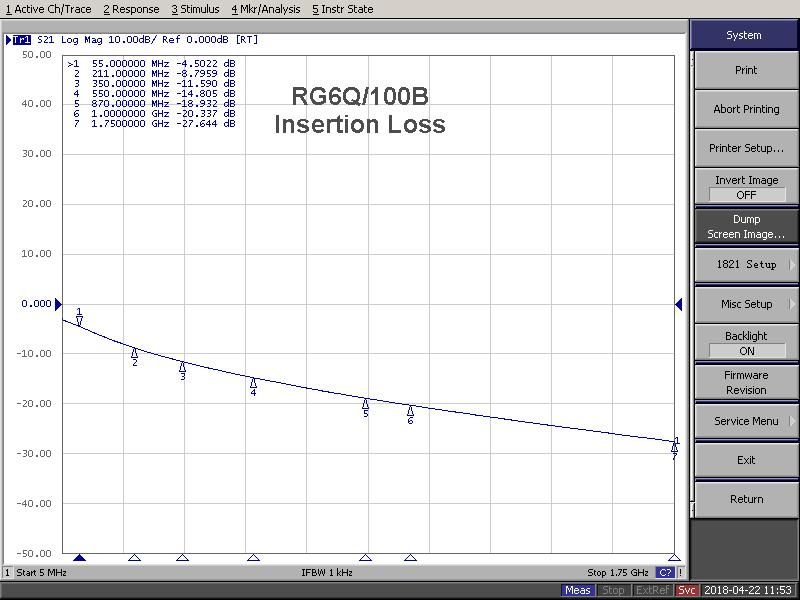
Task: Click marker 2 stimulus triangle on bottom axis
Action: click(135, 558)
